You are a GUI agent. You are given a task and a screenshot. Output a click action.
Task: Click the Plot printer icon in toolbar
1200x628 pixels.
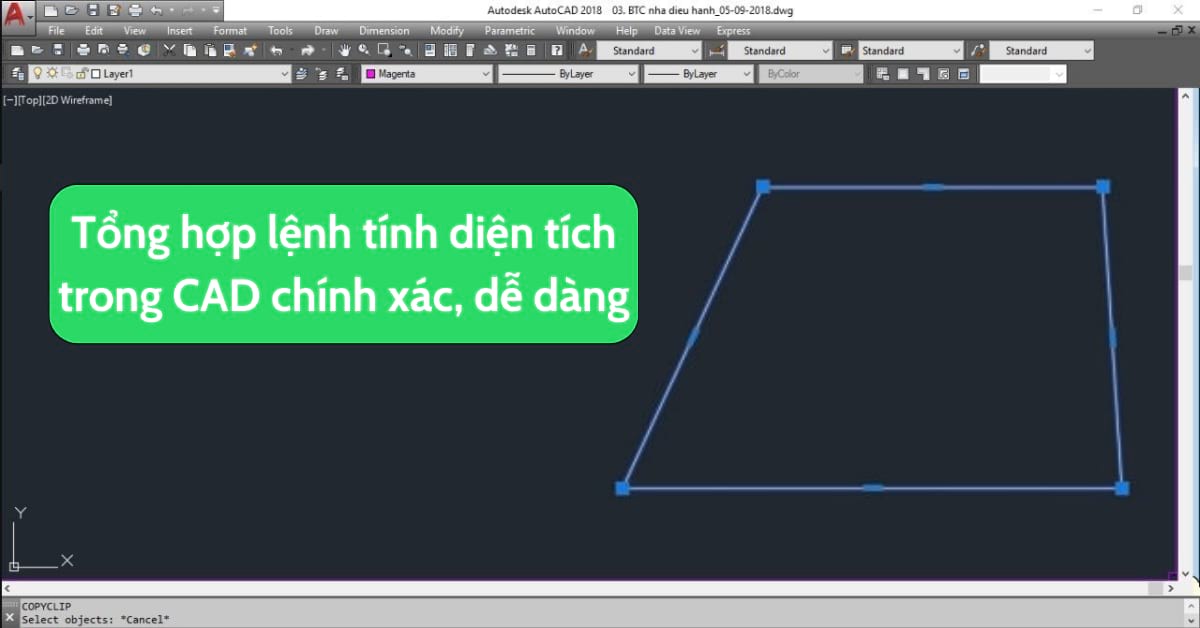[83, 50]
